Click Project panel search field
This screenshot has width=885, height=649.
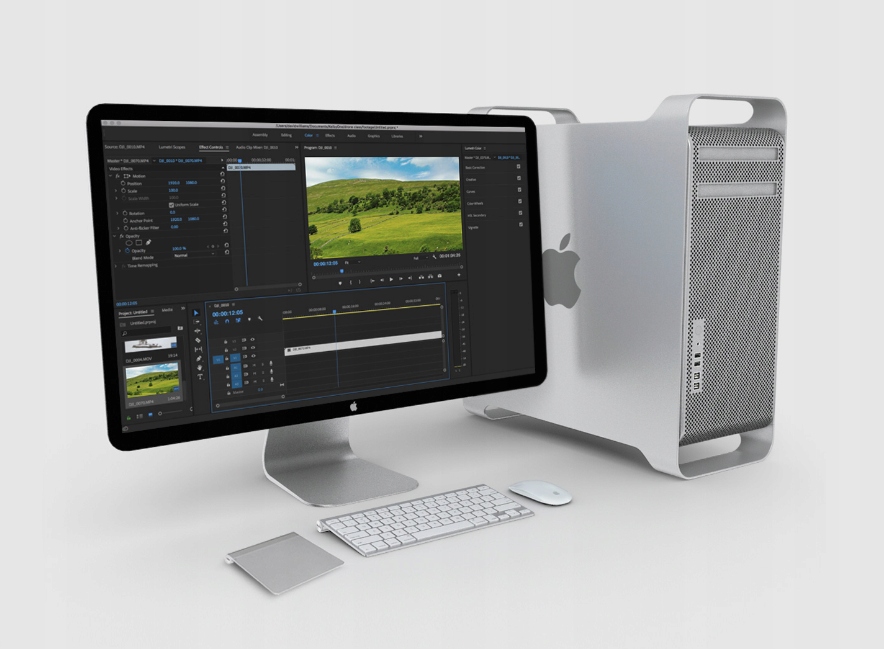pos(146,331)
